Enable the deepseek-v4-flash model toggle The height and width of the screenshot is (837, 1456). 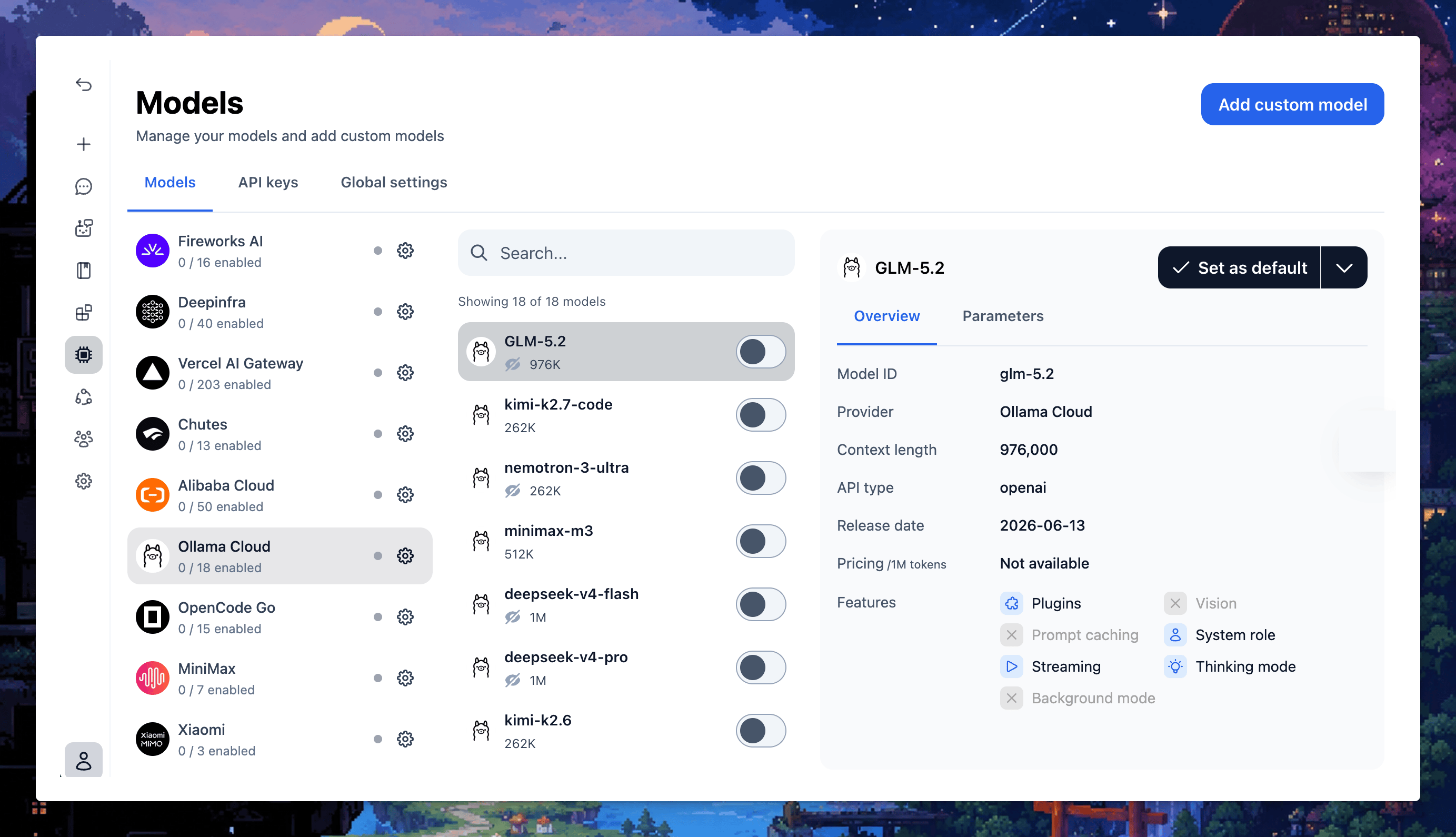tap(761, 605)
